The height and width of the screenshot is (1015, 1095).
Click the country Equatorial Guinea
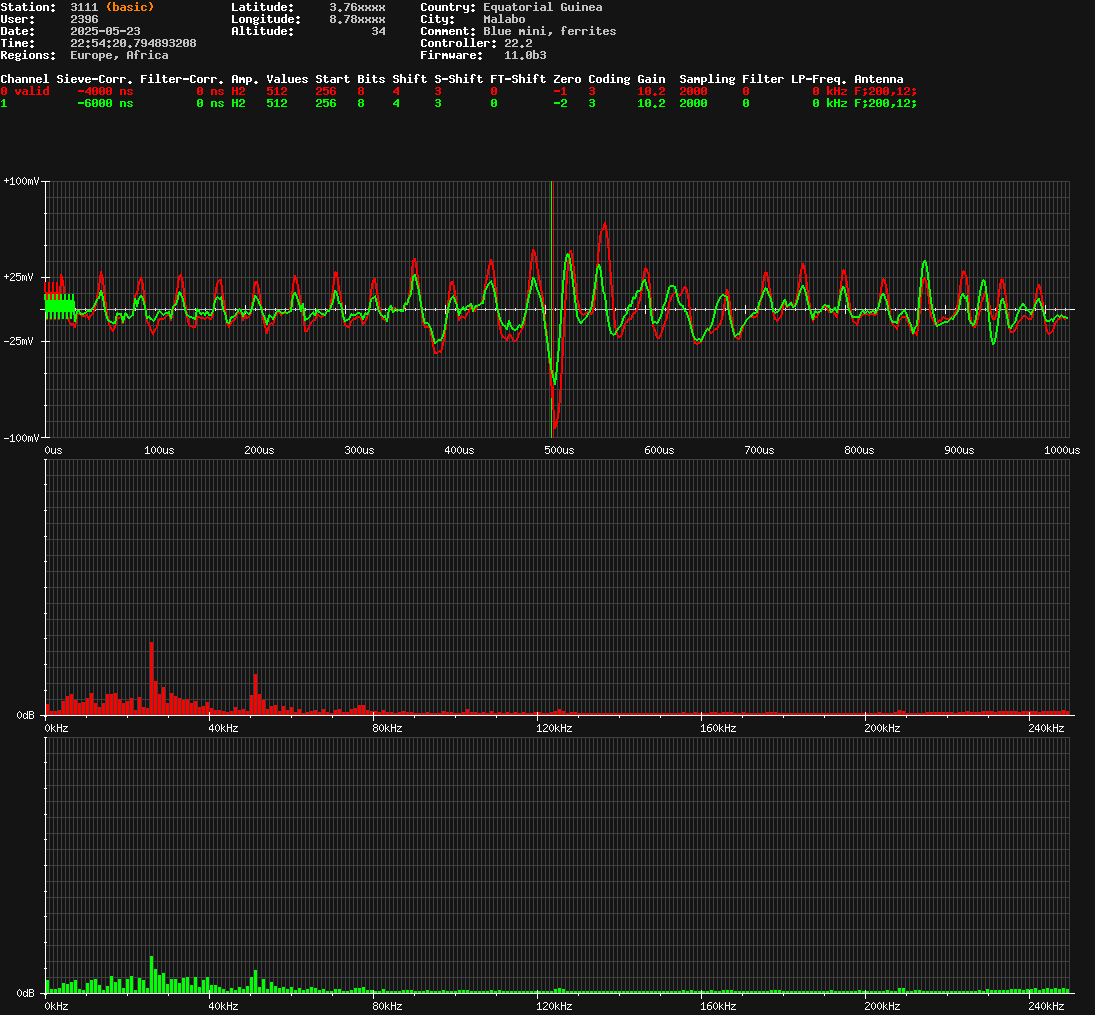[543, 7]
